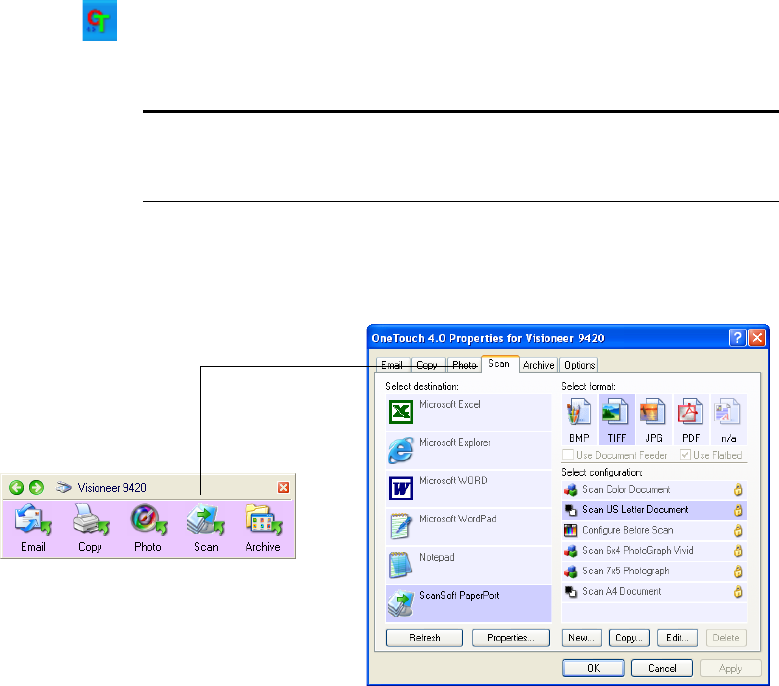The image size is (779, 686).
Task: Click the Copy printer icon on OneTouch panel
Action: (x=89, y=519)
